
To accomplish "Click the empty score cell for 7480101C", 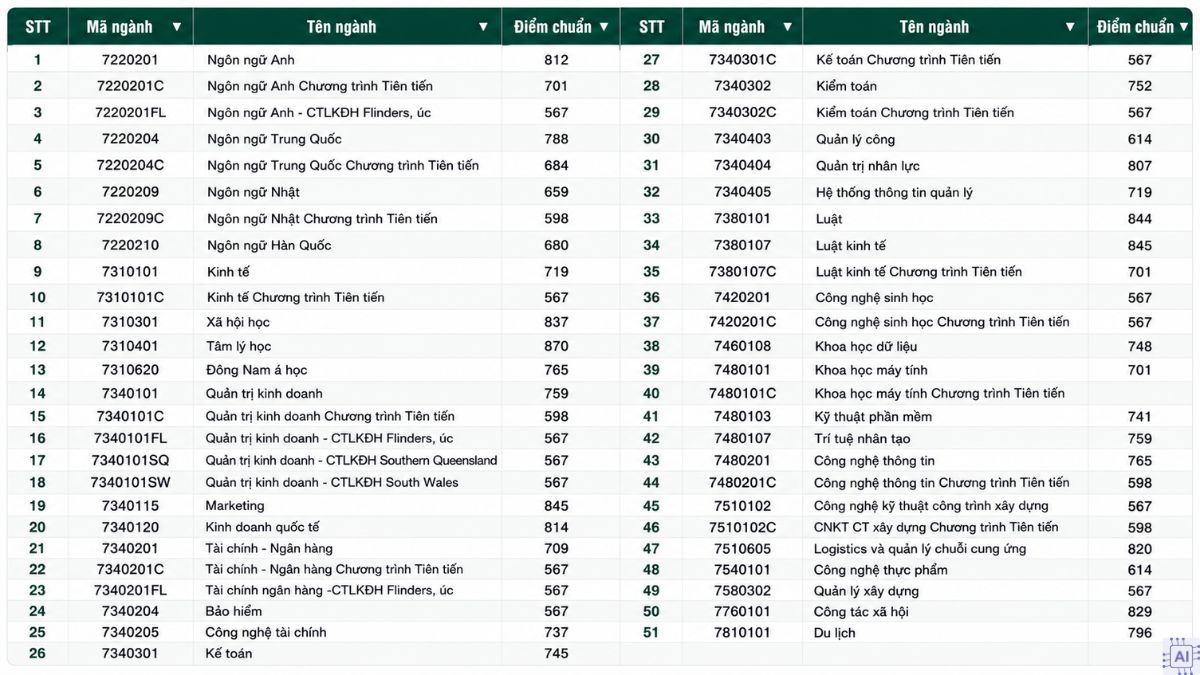I will coord(1139,393).
